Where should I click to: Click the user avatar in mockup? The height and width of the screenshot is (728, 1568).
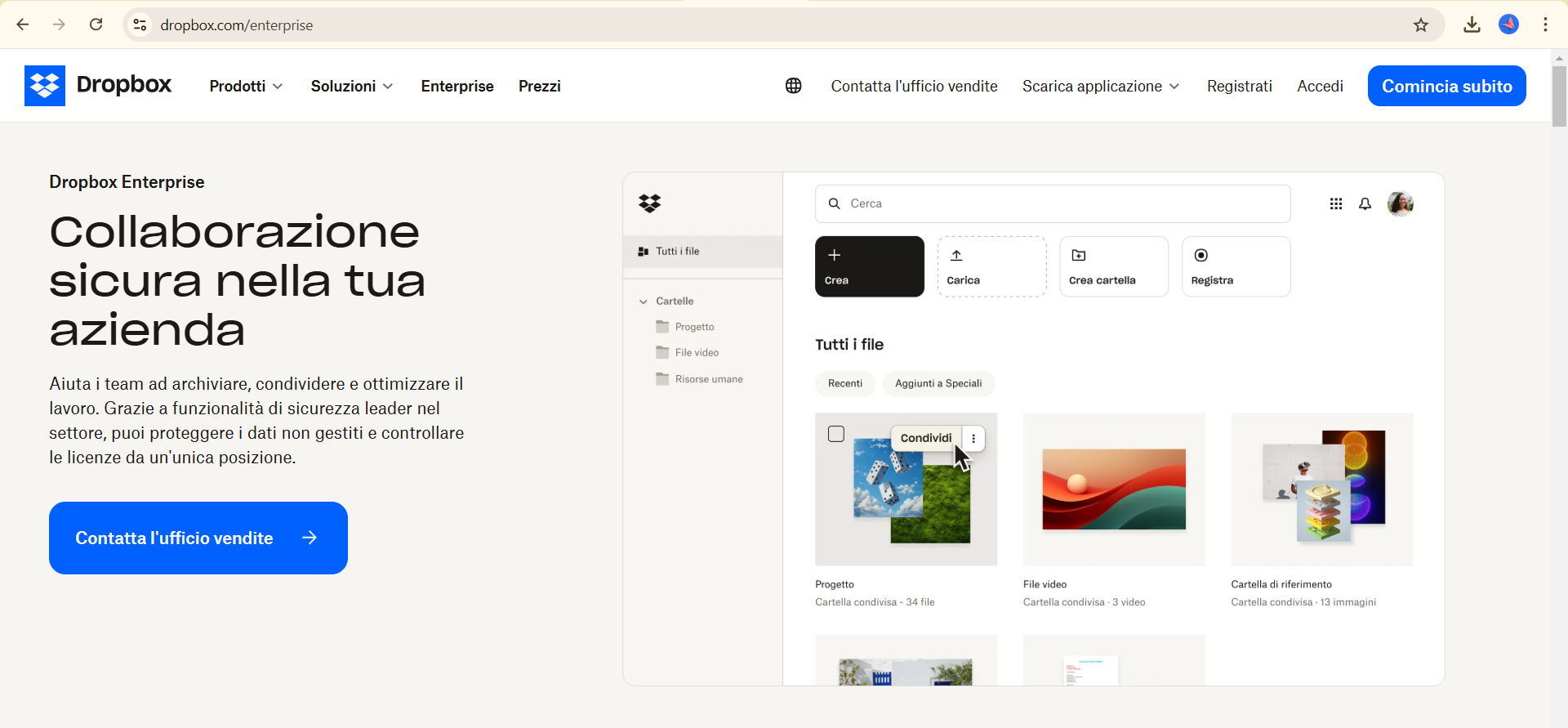point(1401,203)
